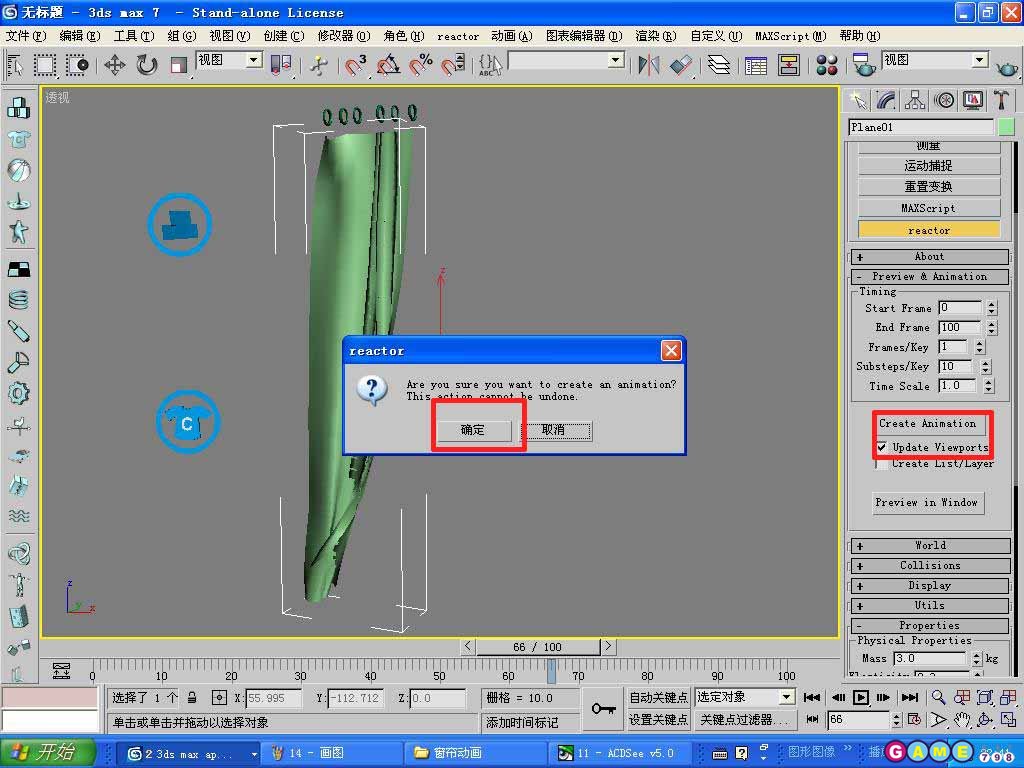The image size is (1024, 768).
Task: Open the Material Editor icon
Action: tap(827, 65)
